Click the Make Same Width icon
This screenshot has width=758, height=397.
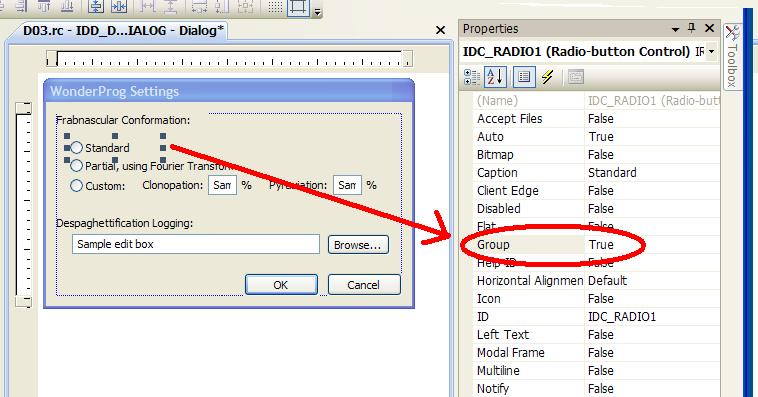[199, 6]
